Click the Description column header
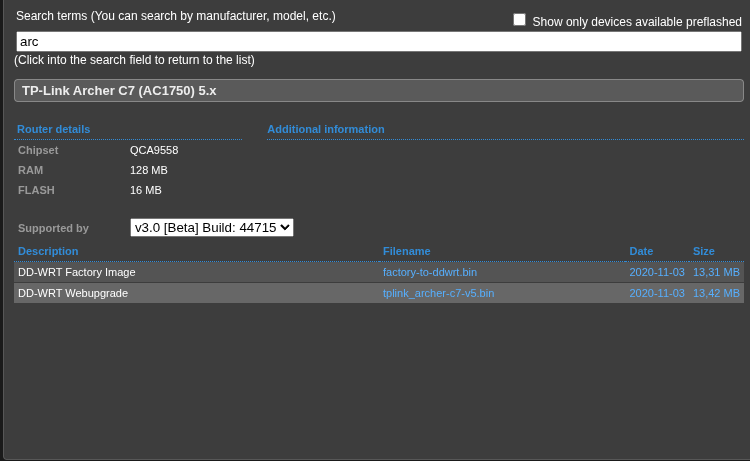The image size is (750, 461). coord(48,251)
